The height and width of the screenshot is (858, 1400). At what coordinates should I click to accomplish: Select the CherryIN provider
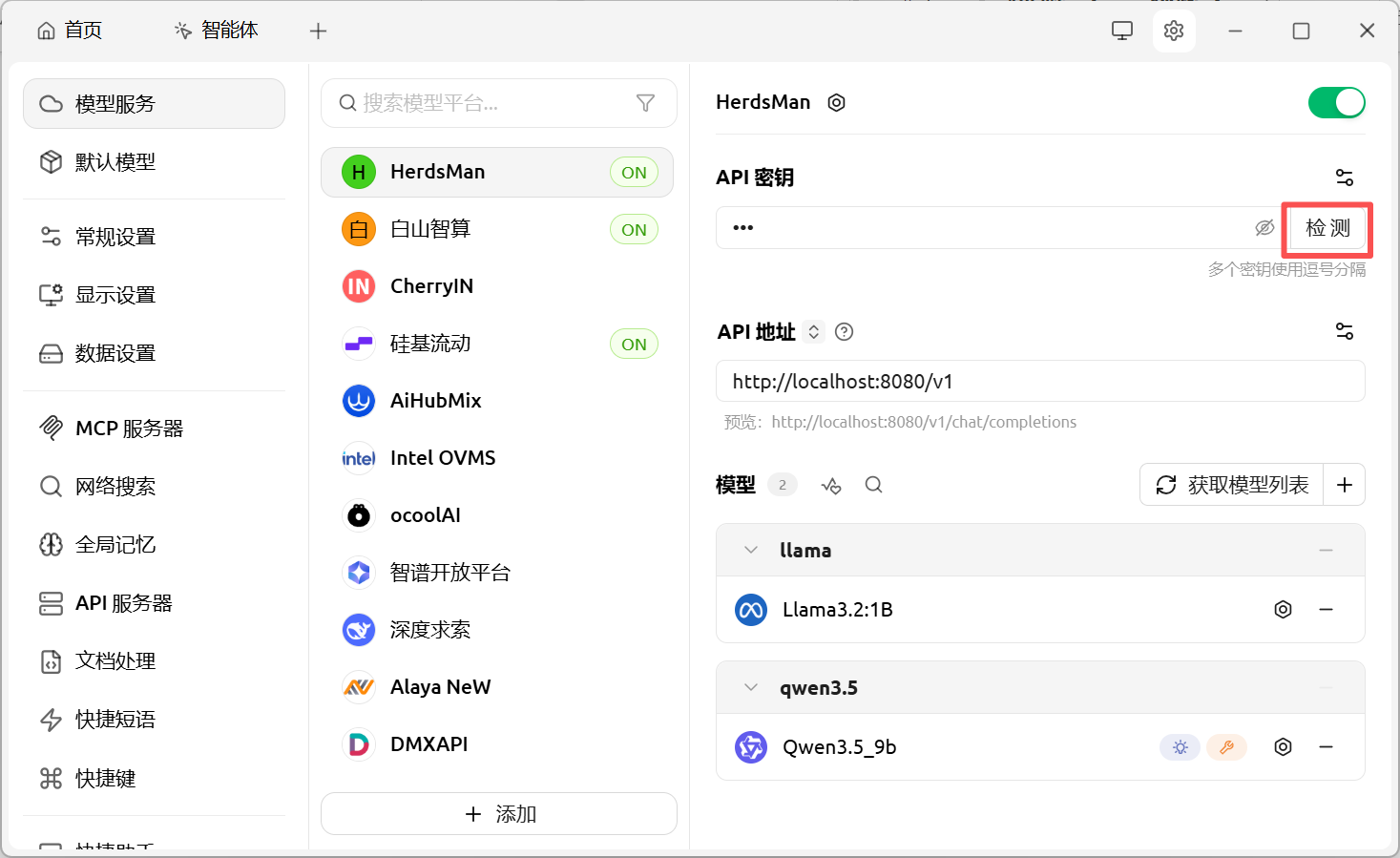tap(497, 286)
